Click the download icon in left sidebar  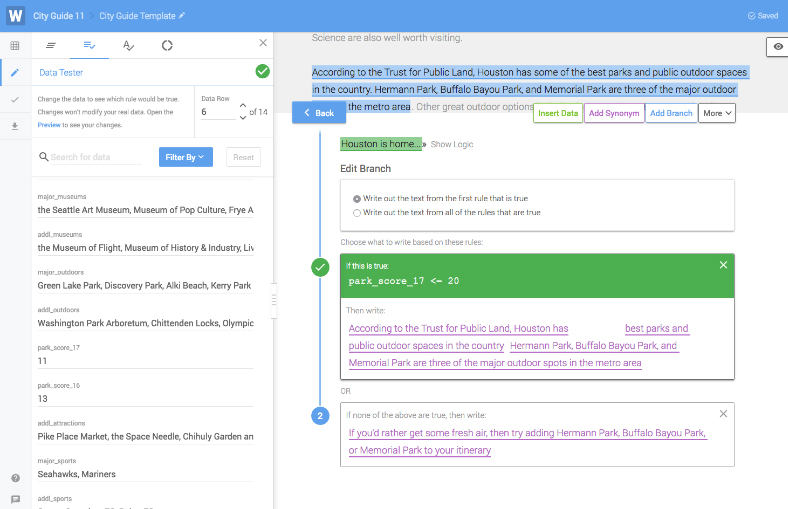click(x=15, y=126)
